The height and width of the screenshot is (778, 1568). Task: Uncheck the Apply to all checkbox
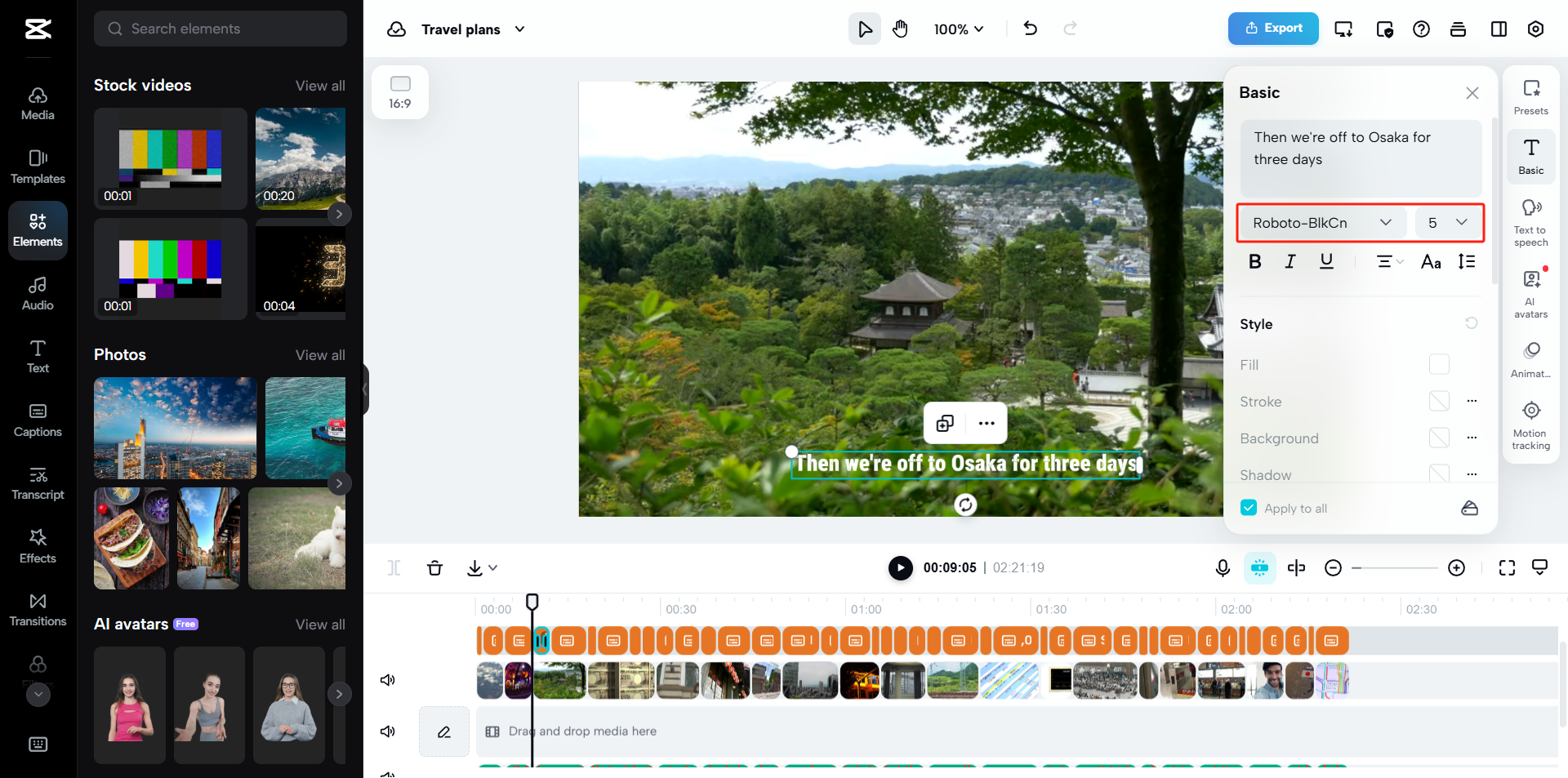pyautogui.click(x=1249, y=508)
